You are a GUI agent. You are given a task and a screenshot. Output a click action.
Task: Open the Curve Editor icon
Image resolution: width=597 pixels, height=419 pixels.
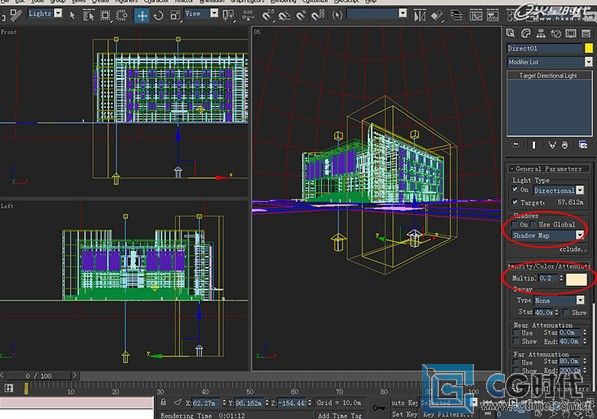pyautogui.click(x=476, y=16)
